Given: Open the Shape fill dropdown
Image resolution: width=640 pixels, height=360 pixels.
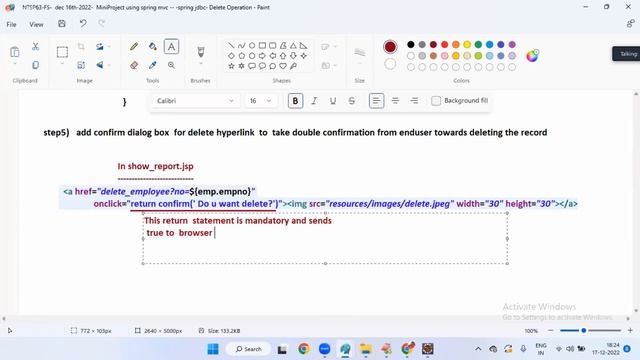Looking at the screenshot, I should pyautogui.click(x=329, y=65).
